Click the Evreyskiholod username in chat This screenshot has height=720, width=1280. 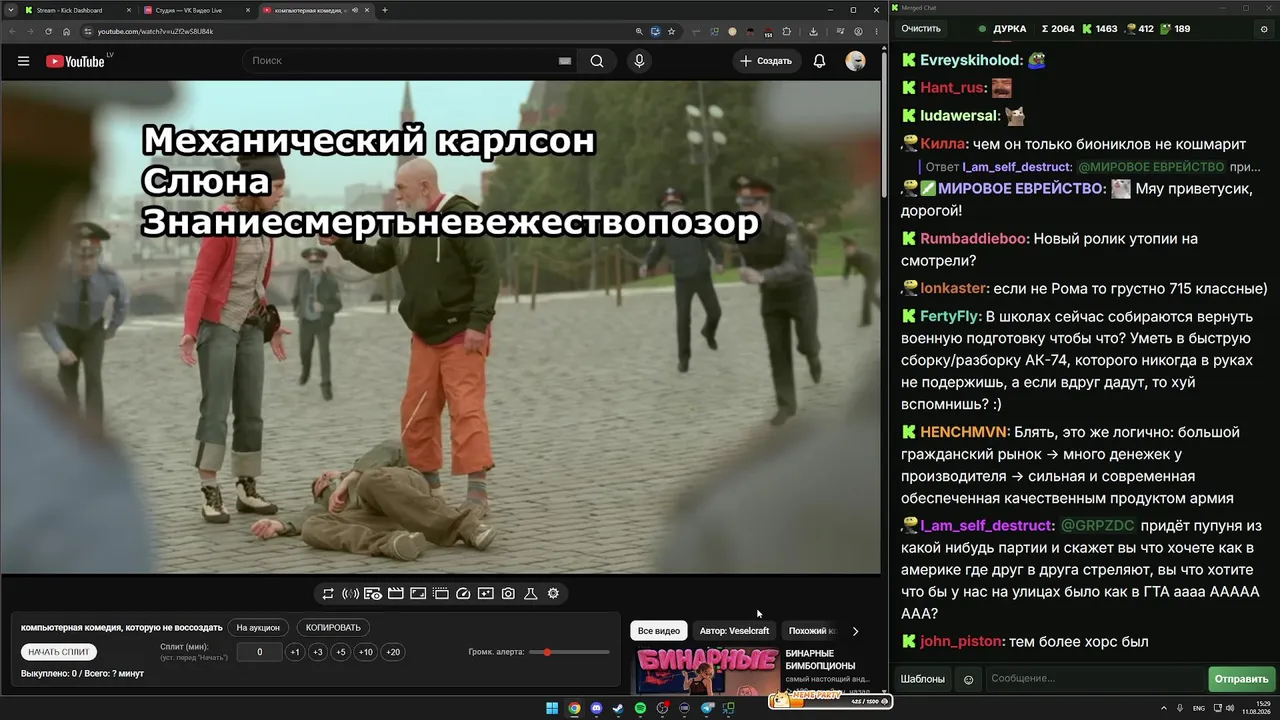click(971, 61)
